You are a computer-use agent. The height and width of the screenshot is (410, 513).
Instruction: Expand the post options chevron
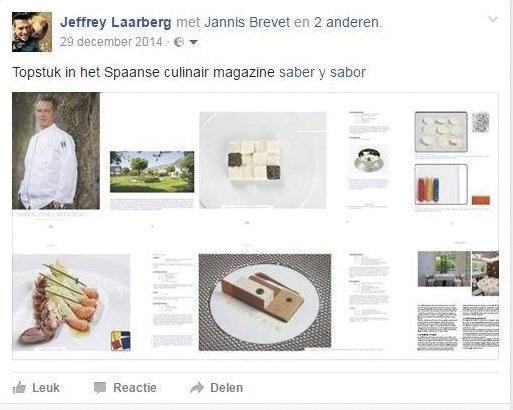493,20
